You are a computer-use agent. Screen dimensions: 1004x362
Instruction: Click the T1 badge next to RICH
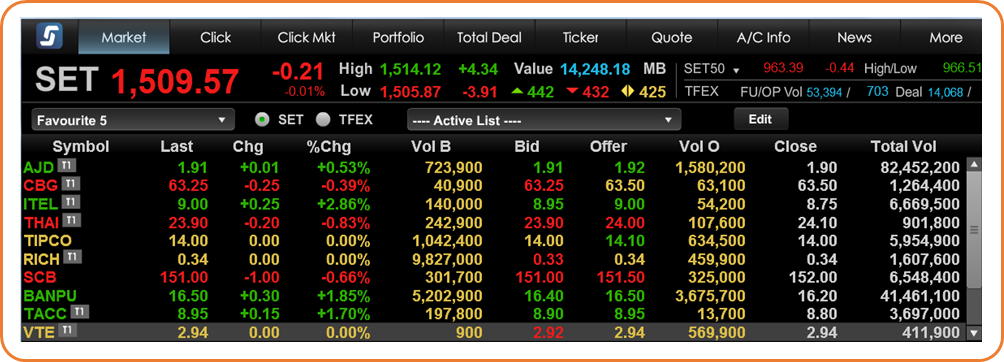pyautogui.click(x=72, y=258)
